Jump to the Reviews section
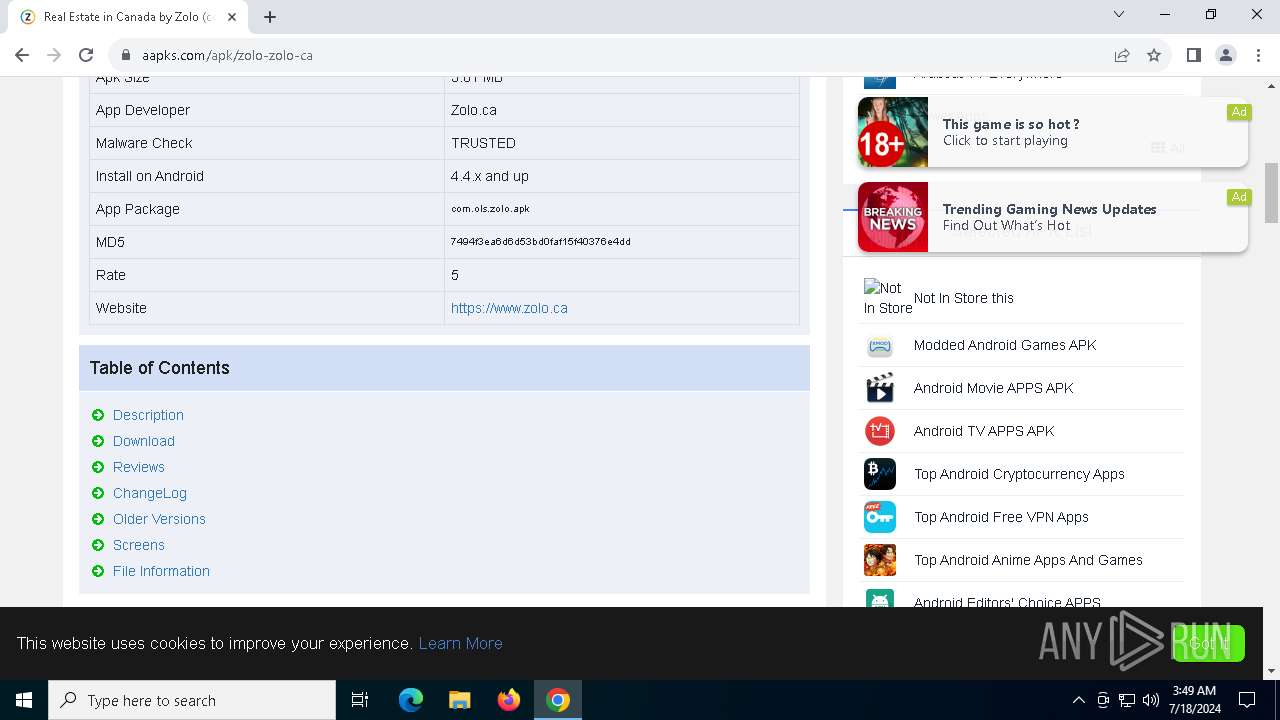1280x720 pixels. [139, 467]
